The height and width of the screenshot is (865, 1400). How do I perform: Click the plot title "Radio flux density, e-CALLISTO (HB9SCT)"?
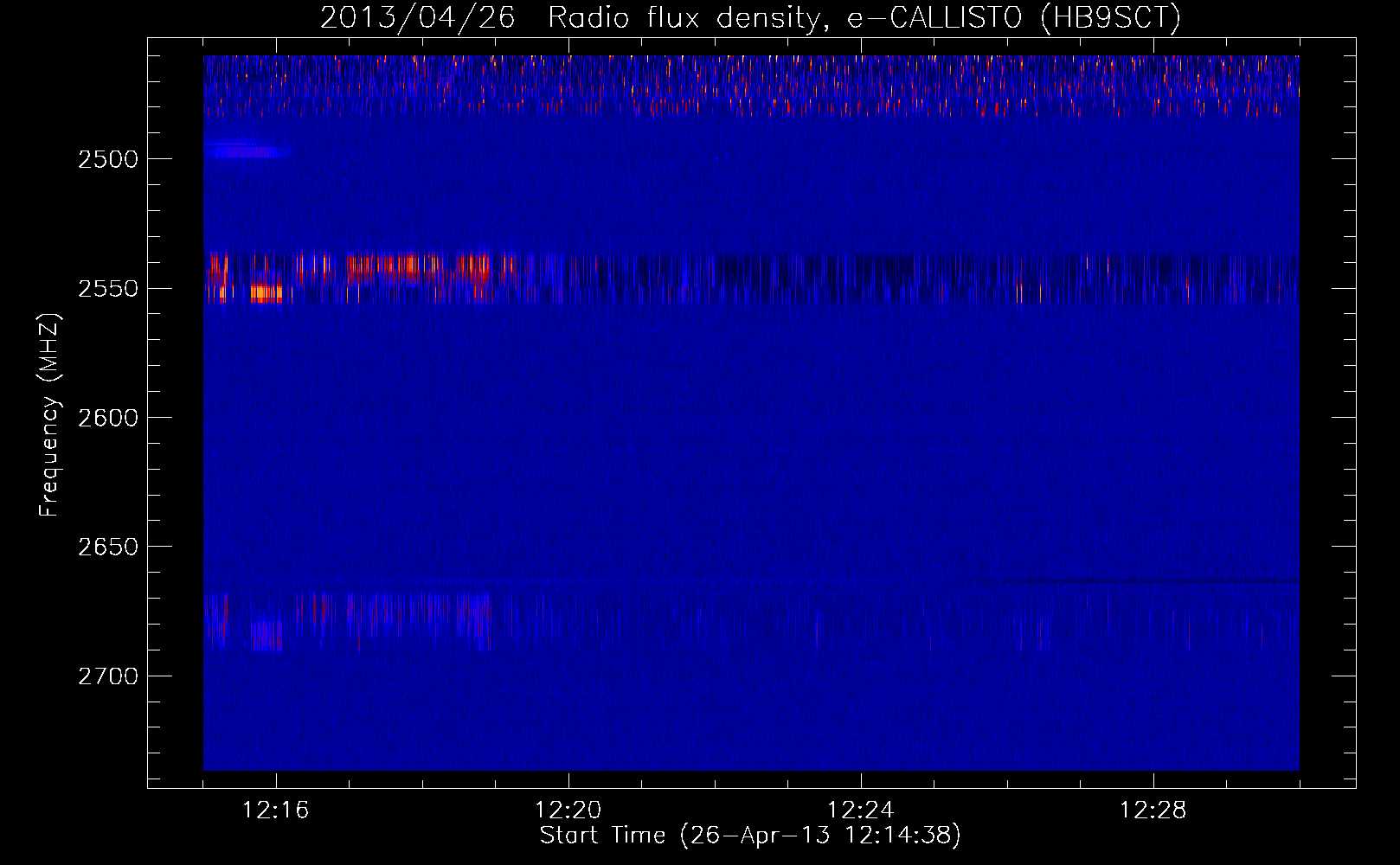[x=864, y=17]
